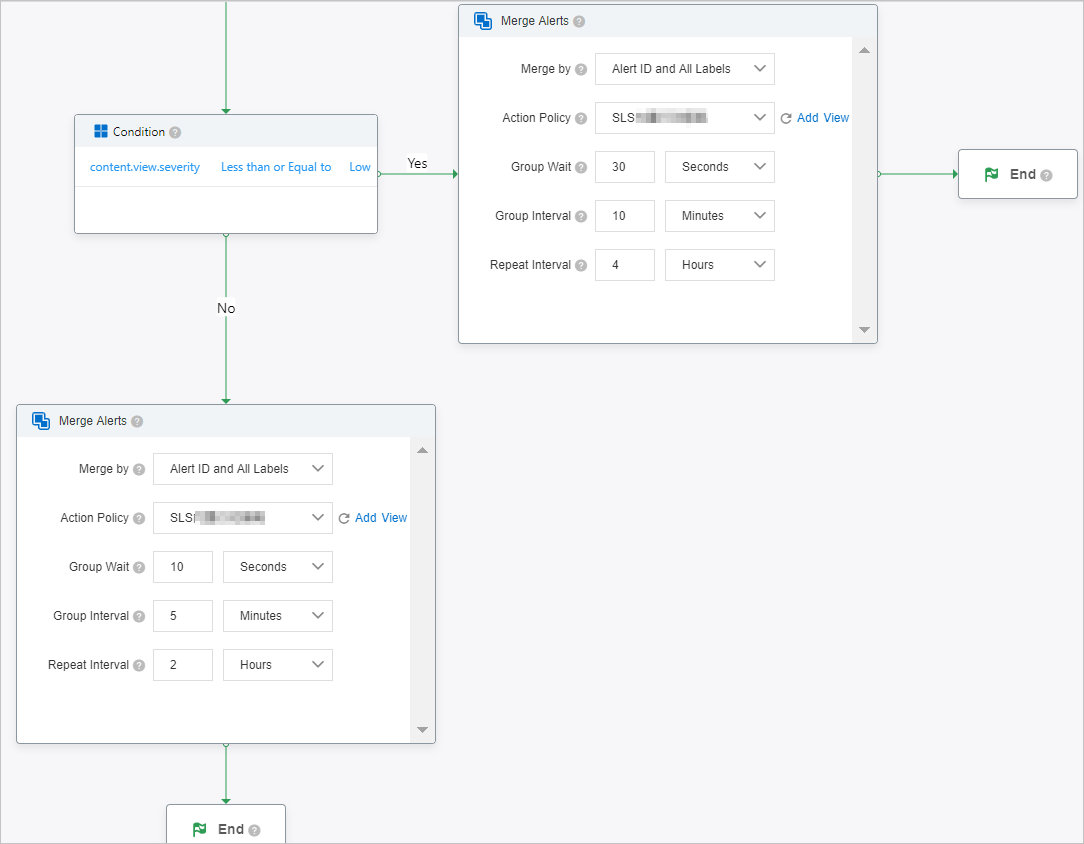The width and height of the screenshot is (1084, 844).
Task: Click the Low severity value in Condition
Action: coord(359,167)
